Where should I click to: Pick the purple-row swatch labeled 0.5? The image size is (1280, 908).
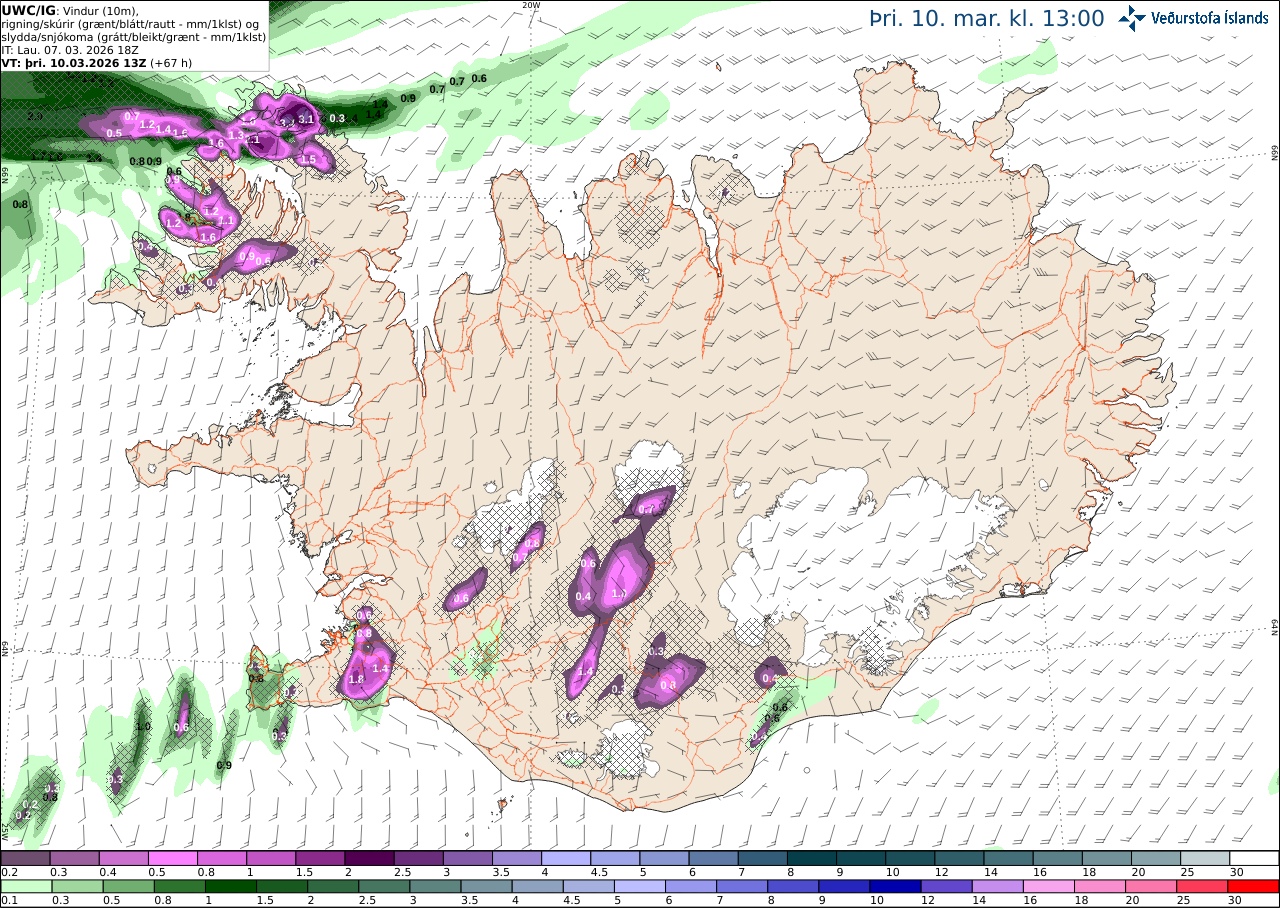[172, 858]
